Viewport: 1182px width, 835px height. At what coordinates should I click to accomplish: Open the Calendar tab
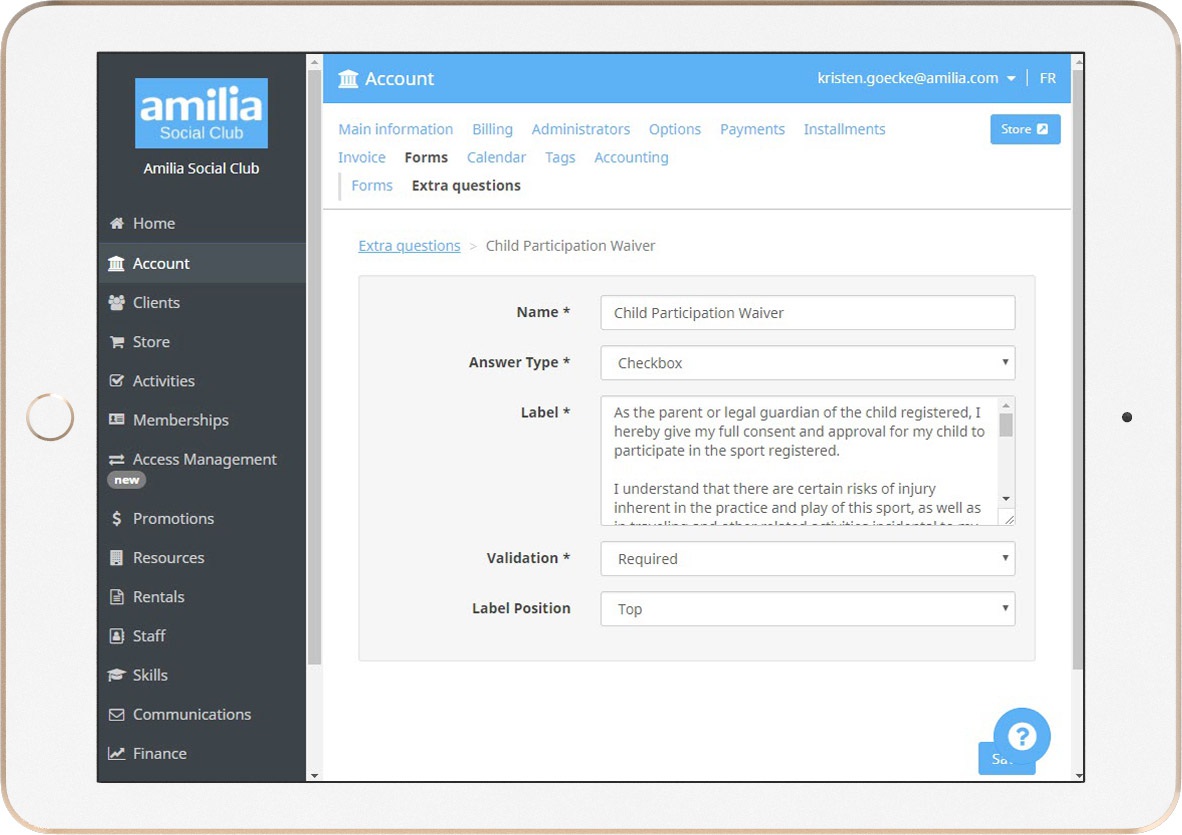pos(496,157)
